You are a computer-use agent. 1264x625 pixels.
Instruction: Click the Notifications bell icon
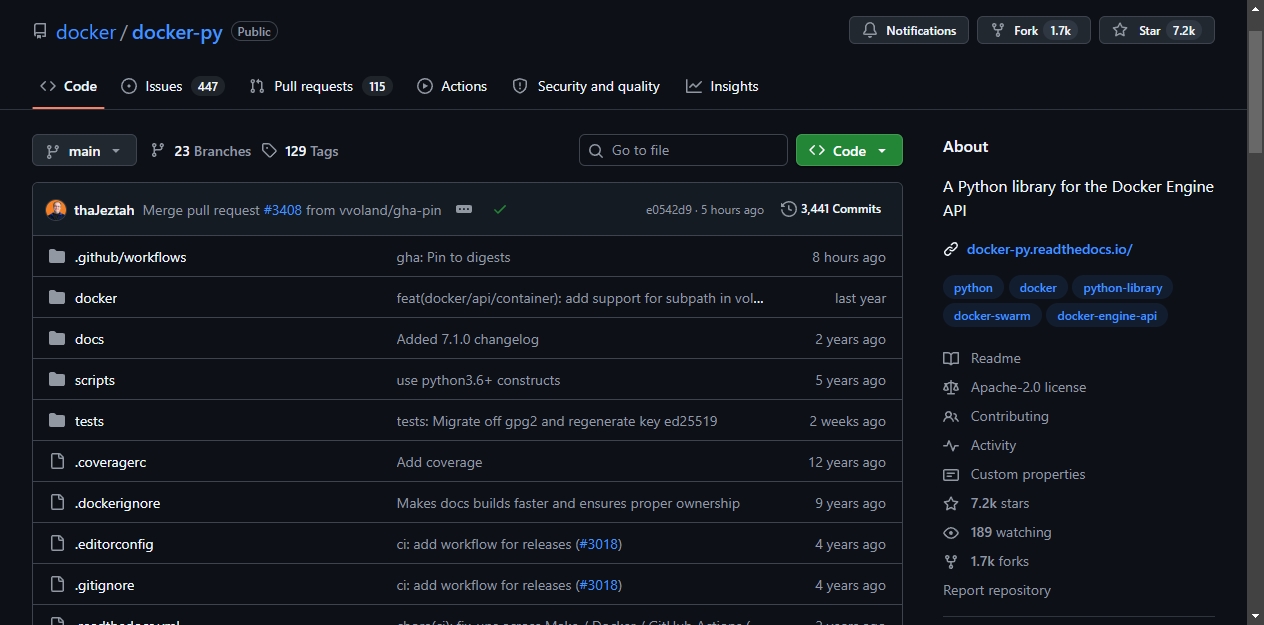(x=870, y=31)
